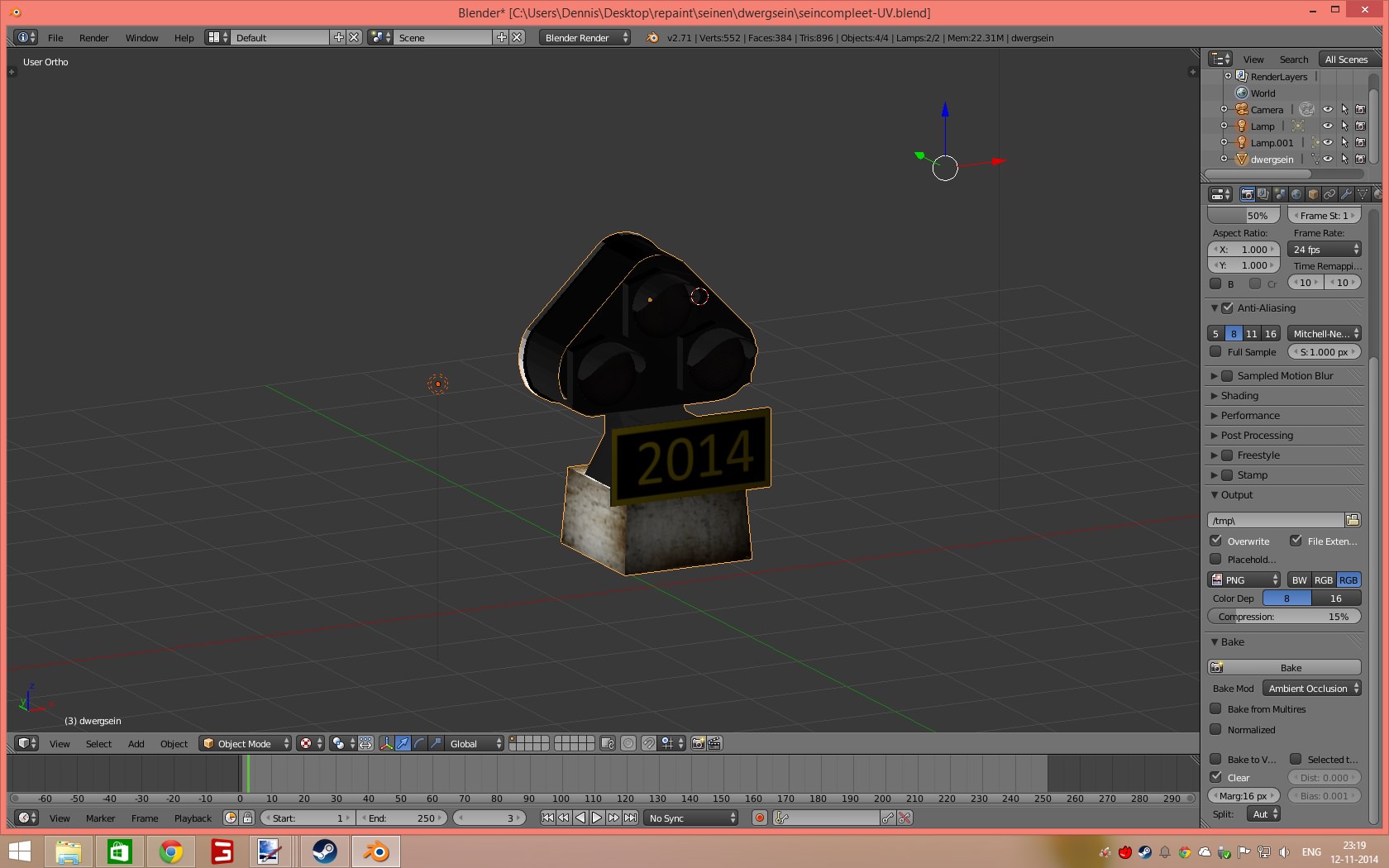Toggle the Camera eye visibility in outliner
The image size is (1389, 868).
tap(1327, 109)
